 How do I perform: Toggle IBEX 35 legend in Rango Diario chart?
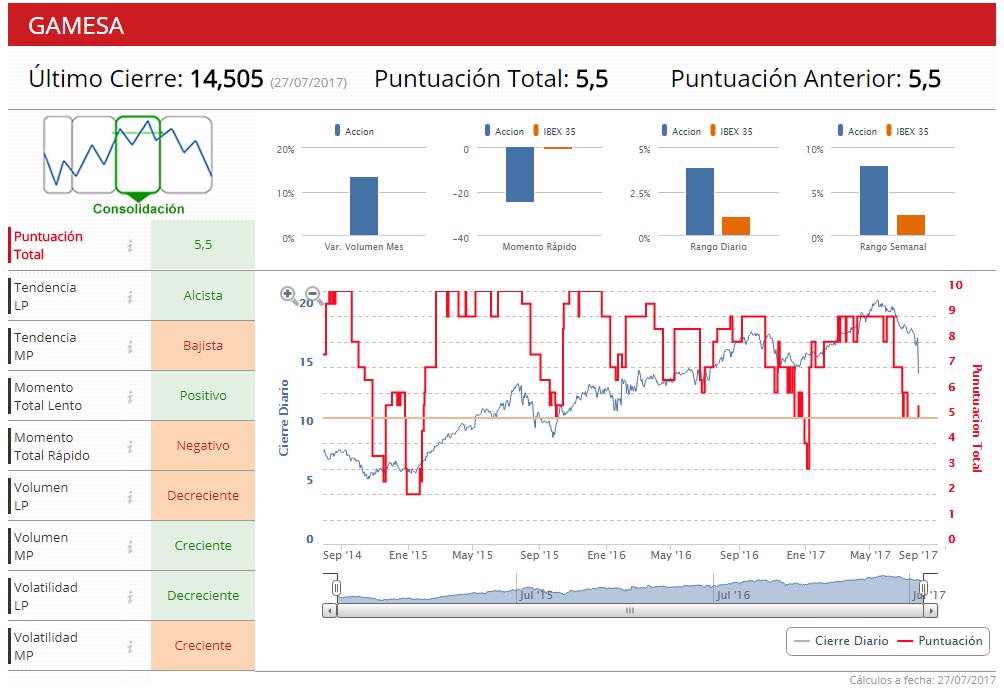(731, 131)
